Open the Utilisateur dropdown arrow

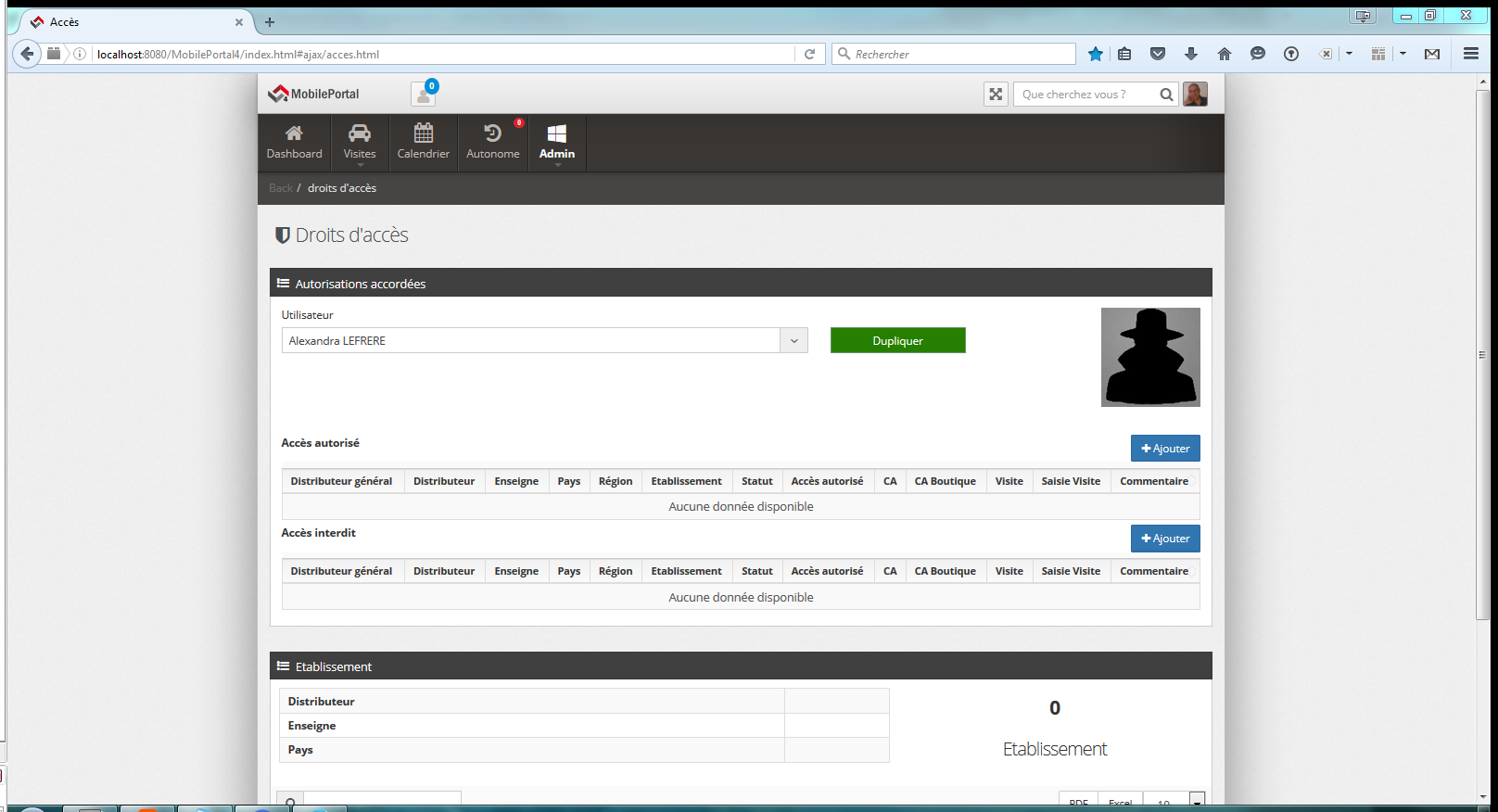793,341
